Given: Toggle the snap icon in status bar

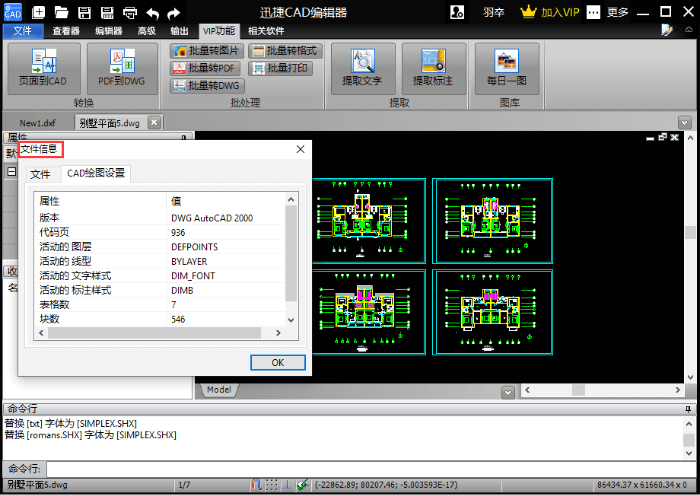Looking at the screenshot, I should [257, 485].
